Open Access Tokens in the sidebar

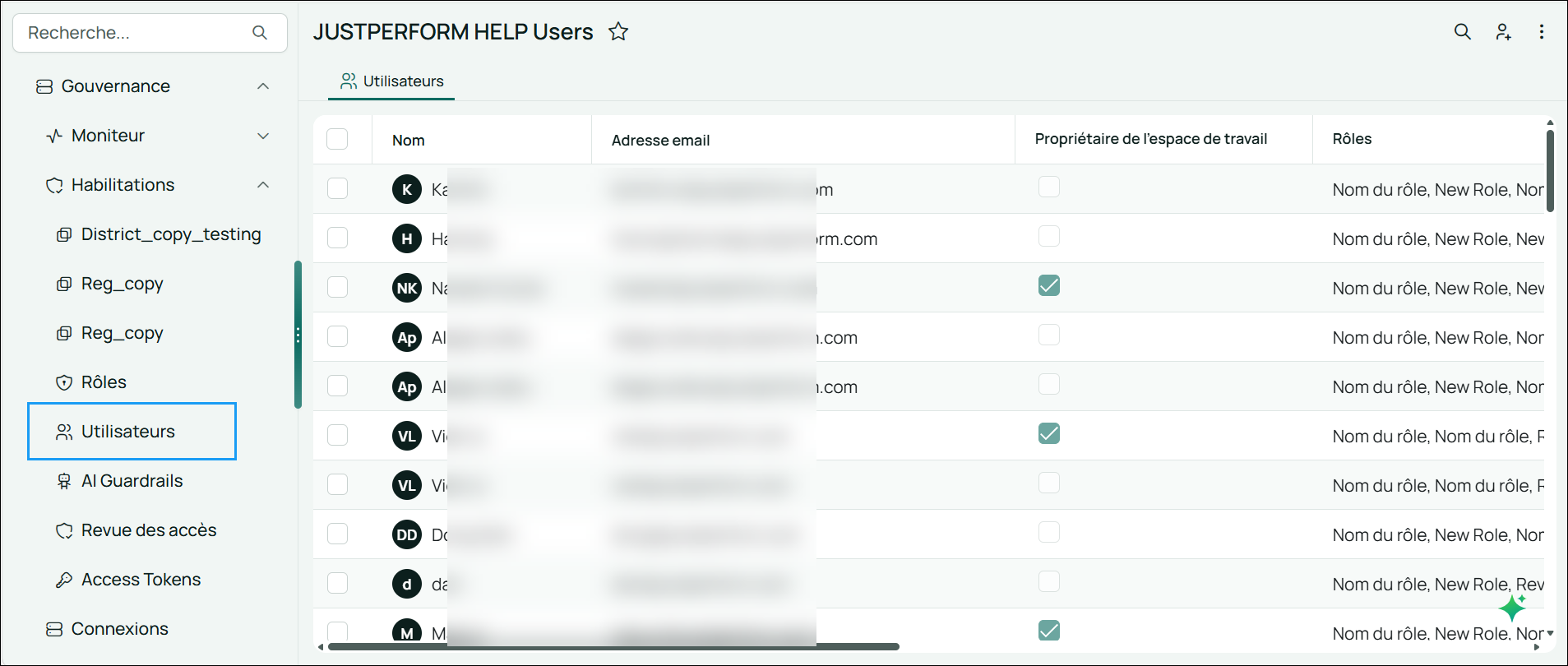141,580
